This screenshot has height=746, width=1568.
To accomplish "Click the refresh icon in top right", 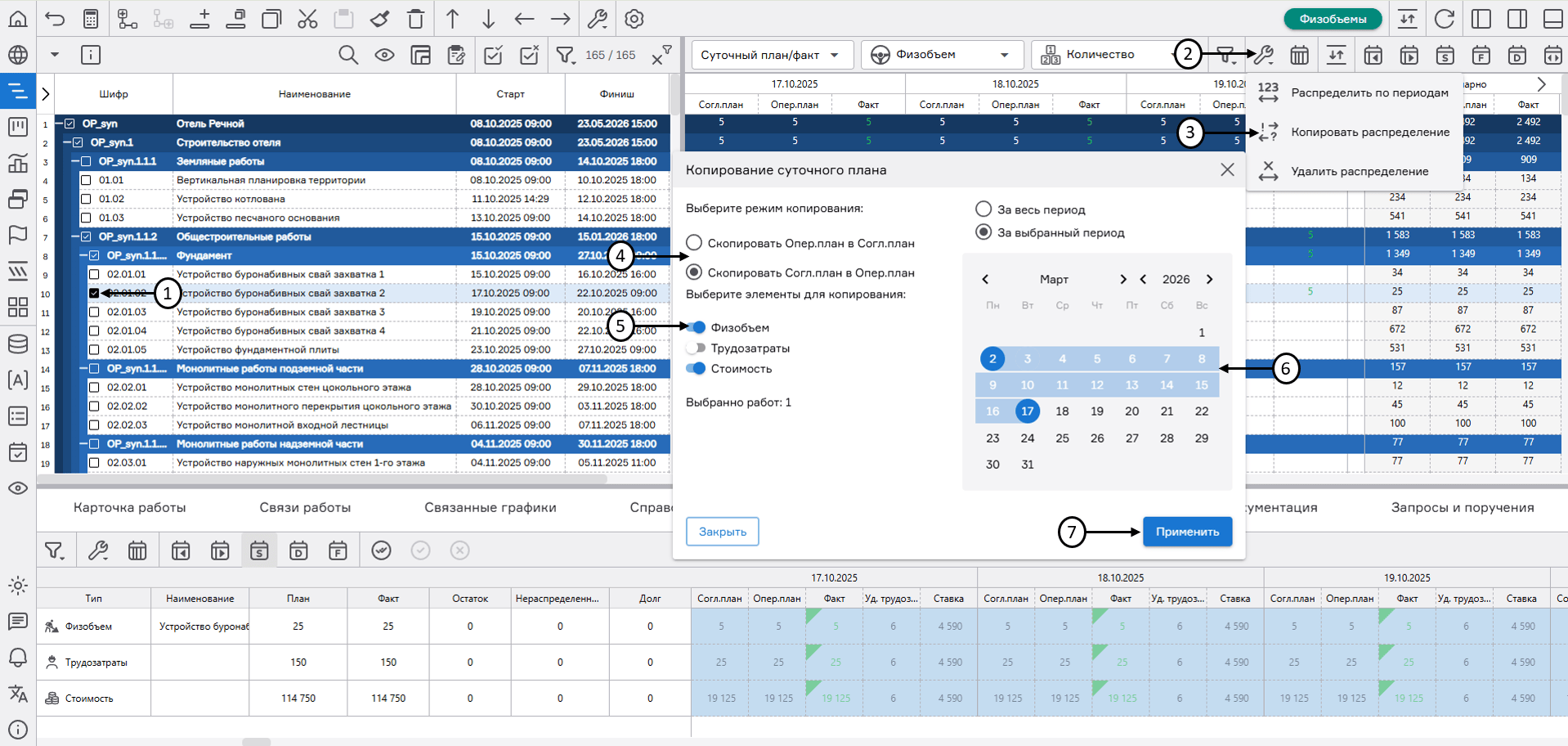I will tap(1445, 19).
